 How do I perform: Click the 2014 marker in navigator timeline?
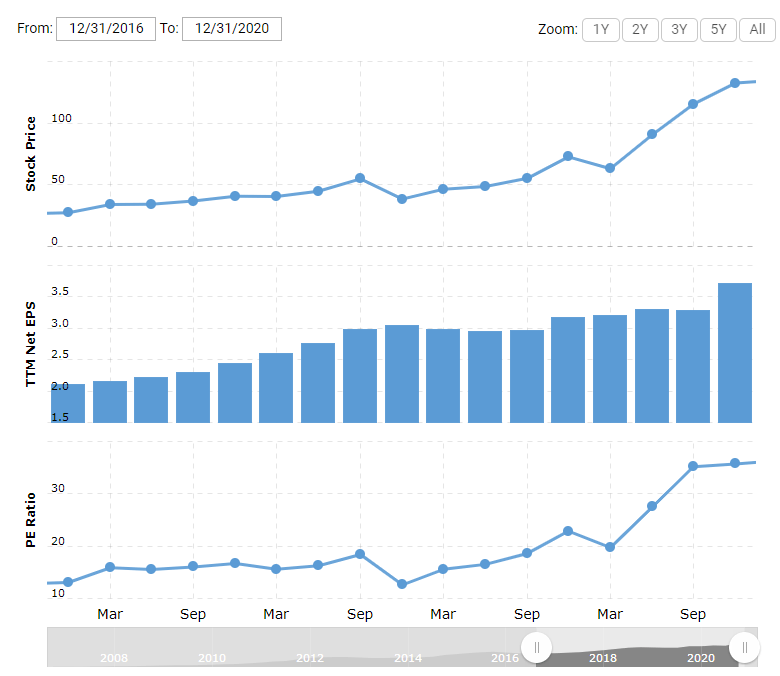pyautogui.click(x=408, y=657)
